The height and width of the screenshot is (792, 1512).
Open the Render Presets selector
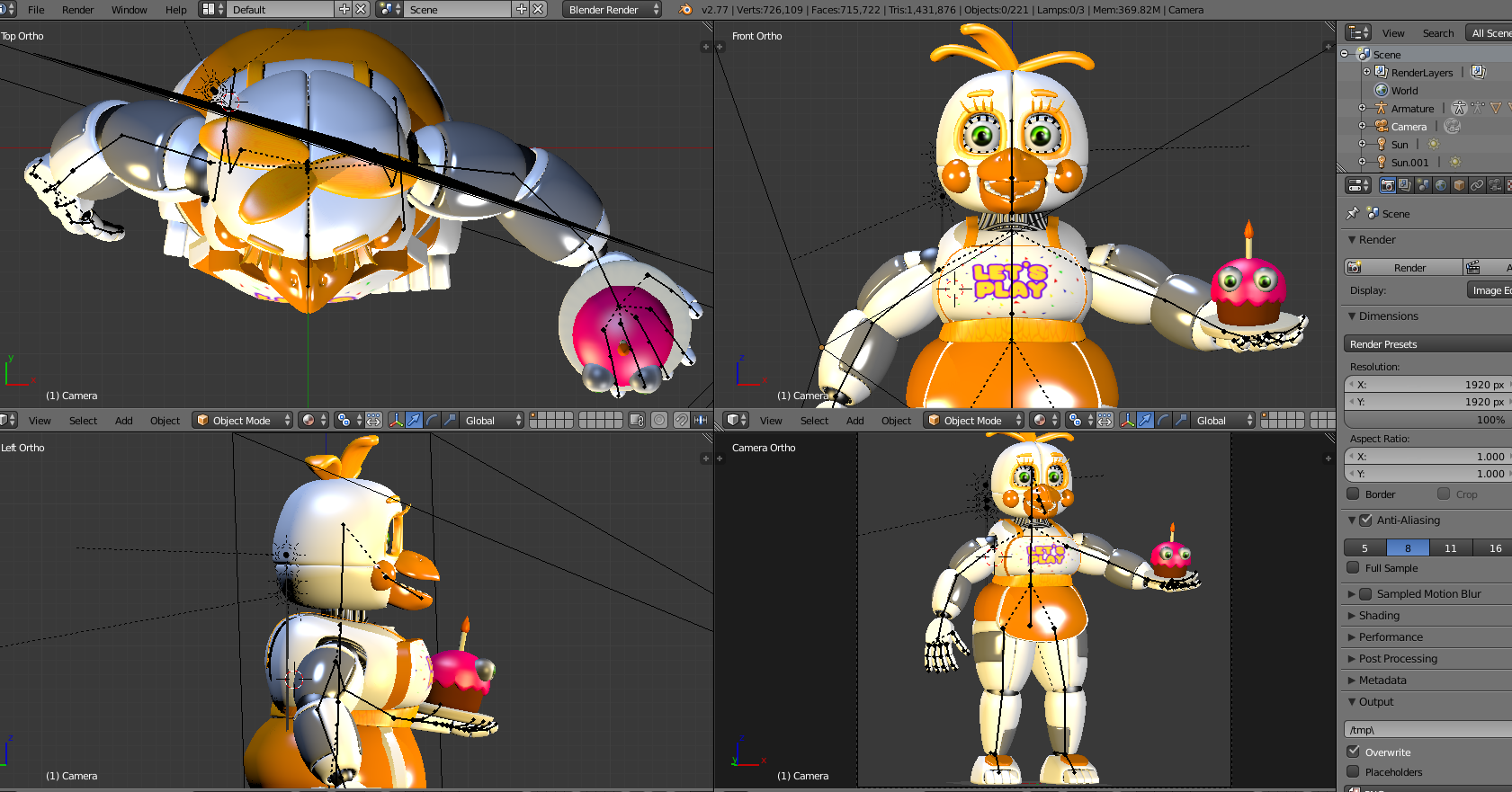coord(1428,343)
